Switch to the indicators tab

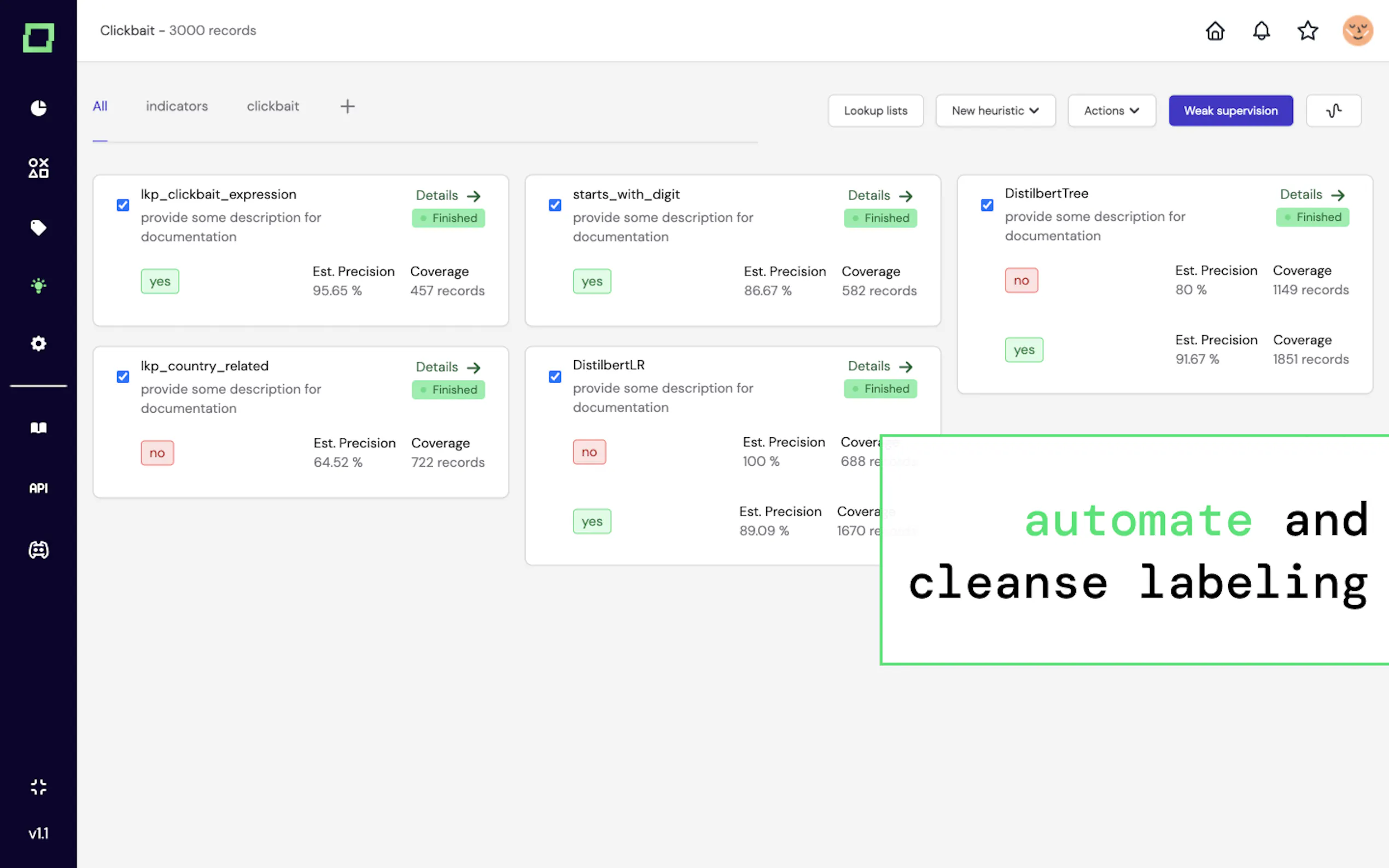pos(177,106)
